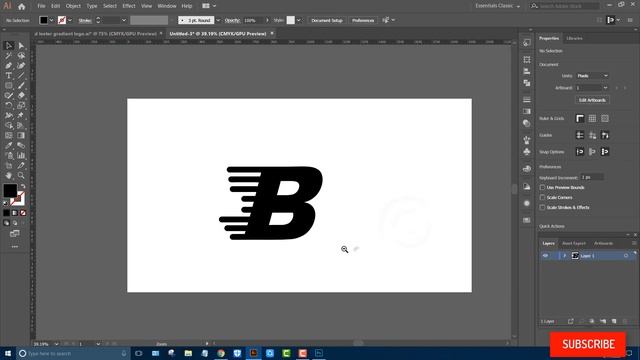Open brush definition dropdown

pyautogui.click(x=218, y=20)
